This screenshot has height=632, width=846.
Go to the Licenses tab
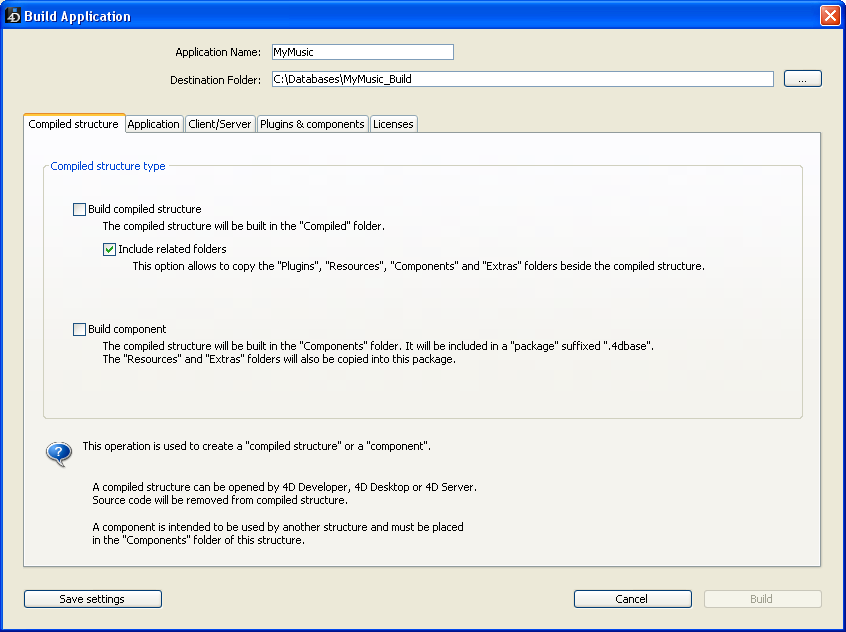point(393,124)
